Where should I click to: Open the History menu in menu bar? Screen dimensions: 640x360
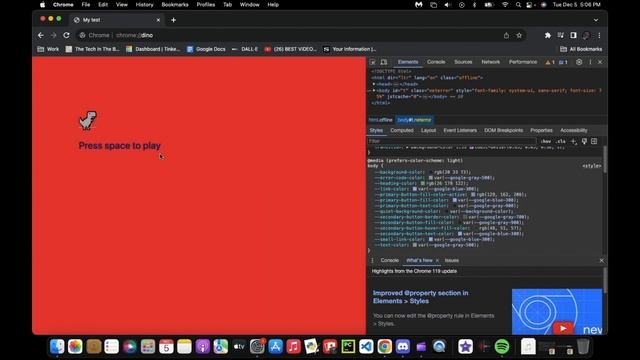coord(144,5)
